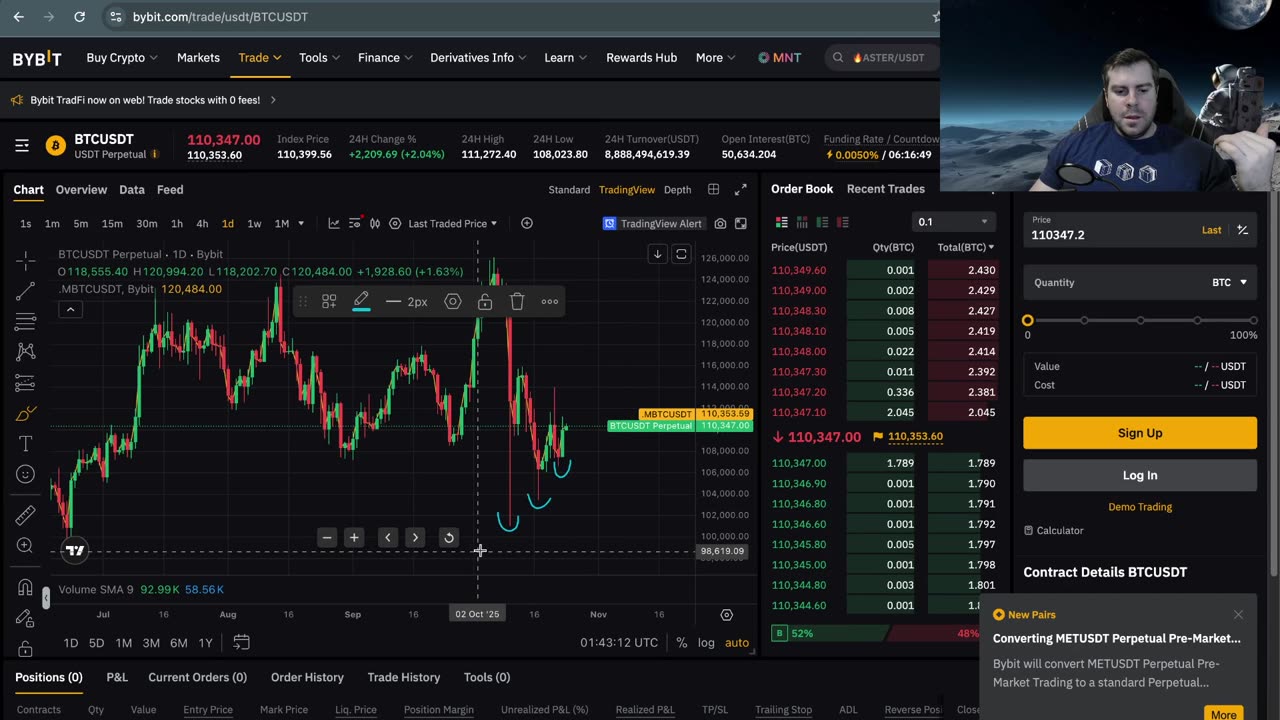1280x720 pixels.
Task: Activate the zoom in tool
Action: pyautogui.click(x=26, y=545)
